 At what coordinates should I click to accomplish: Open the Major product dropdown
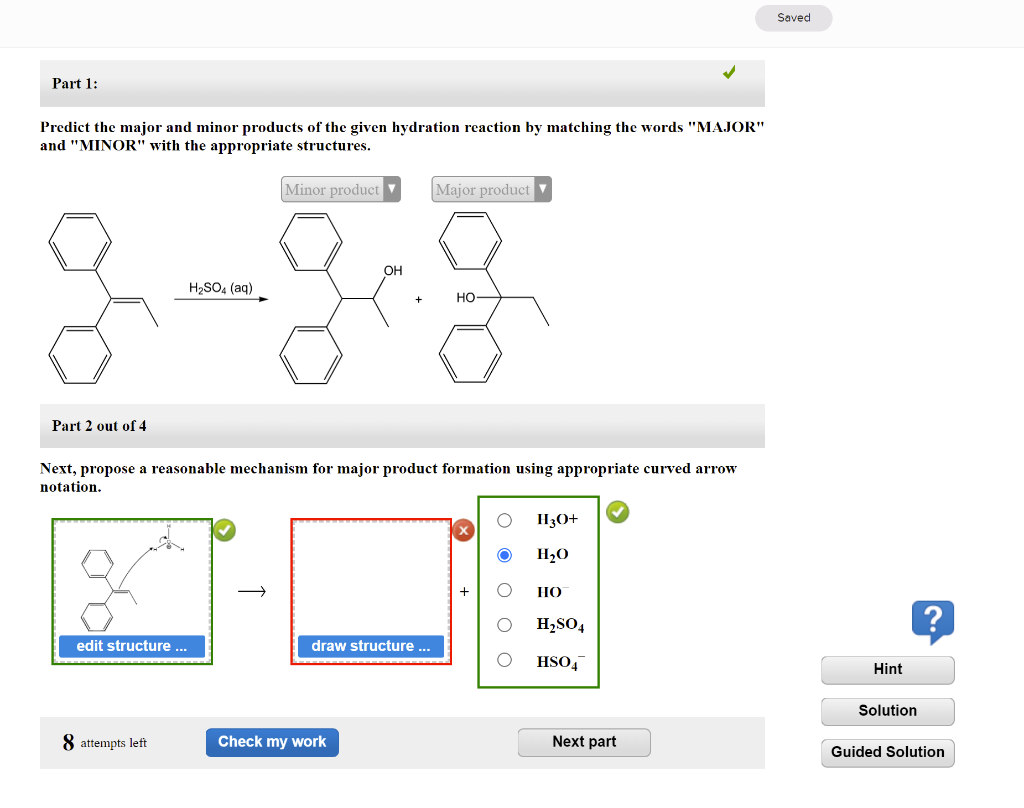[490, 188]
